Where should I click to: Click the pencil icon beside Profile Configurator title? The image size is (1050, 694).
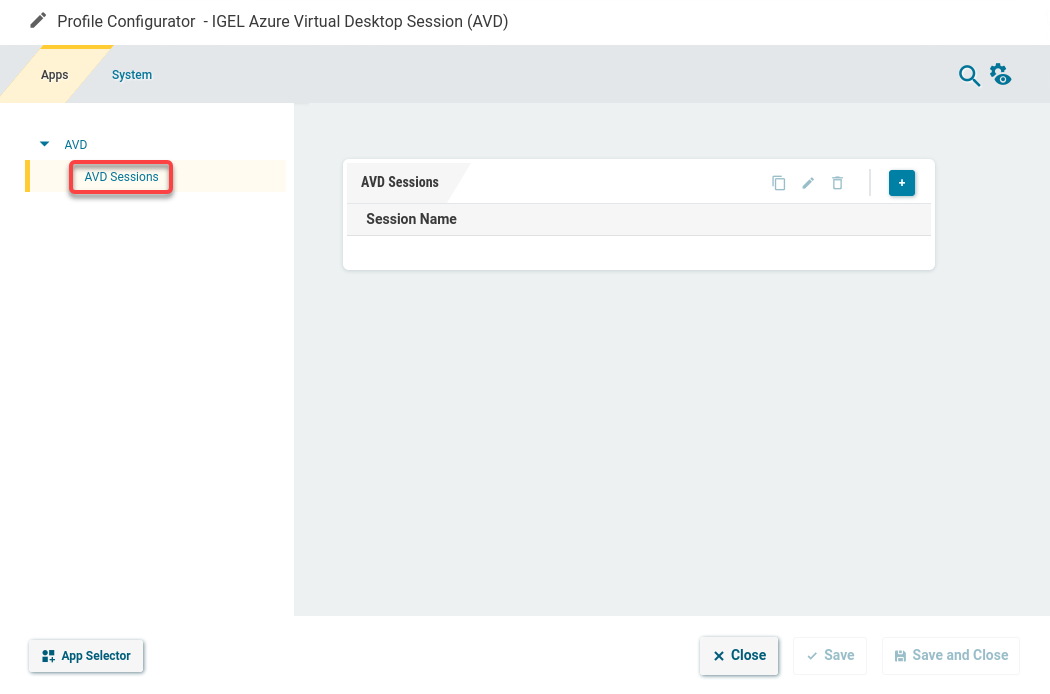(x=38, y=18)
